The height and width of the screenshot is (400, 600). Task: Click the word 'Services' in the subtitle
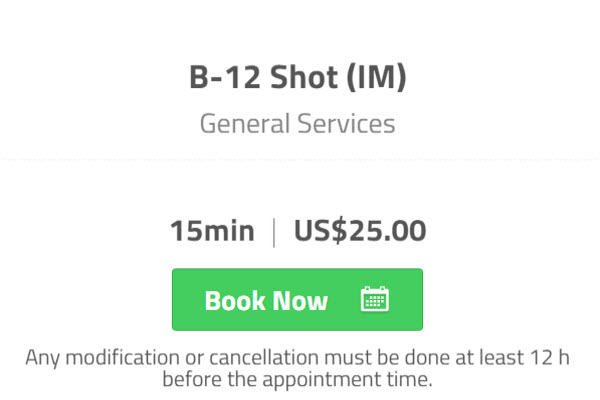click(346, 124)
